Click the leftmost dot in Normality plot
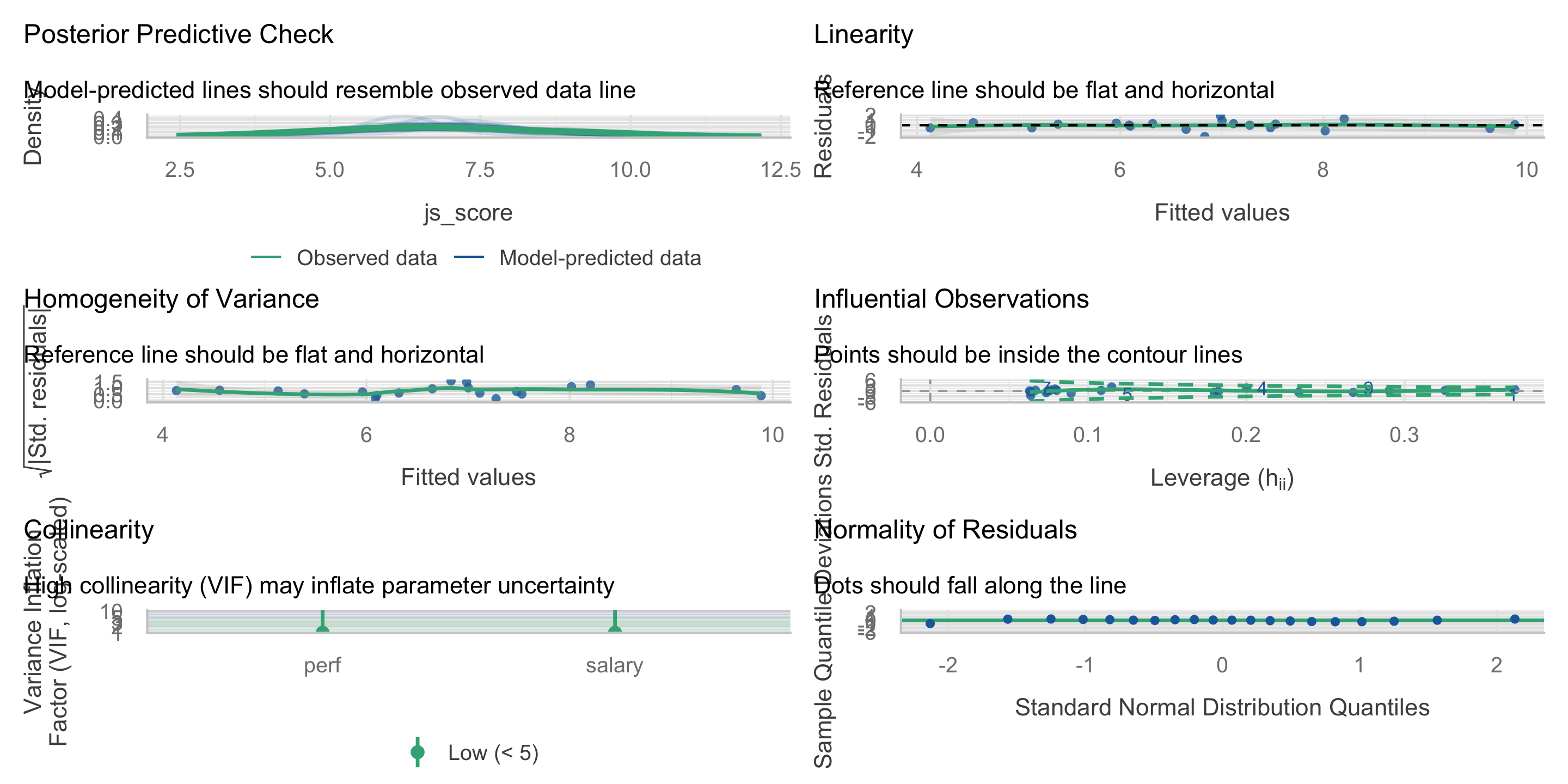 click(930, 623)
